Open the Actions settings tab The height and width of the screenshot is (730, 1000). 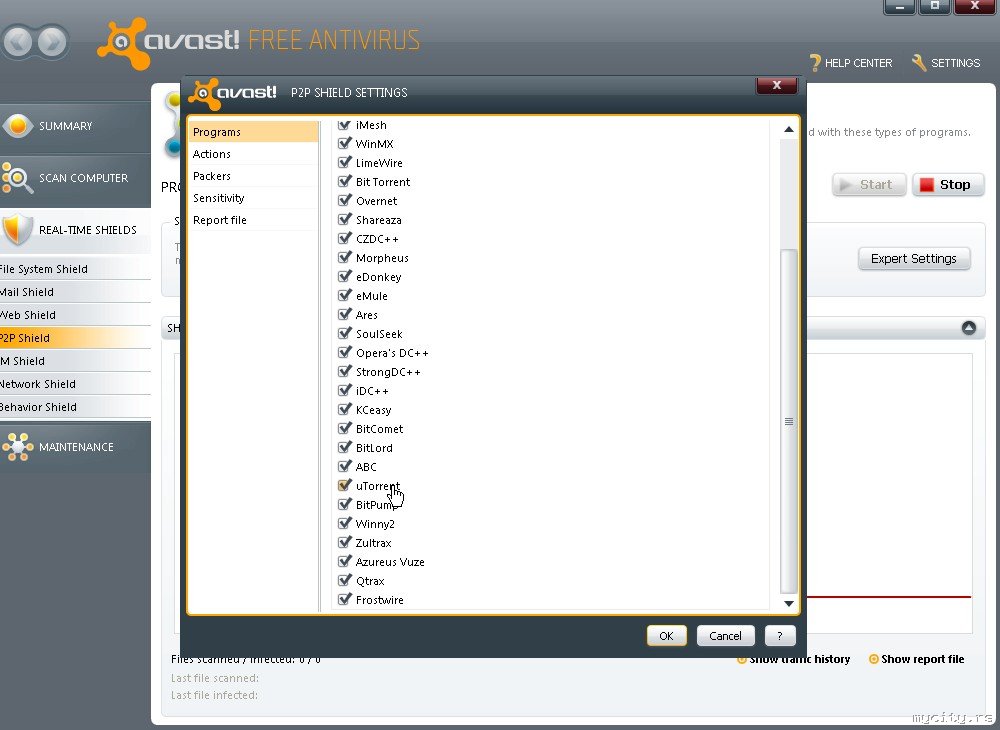pos(253,154)
